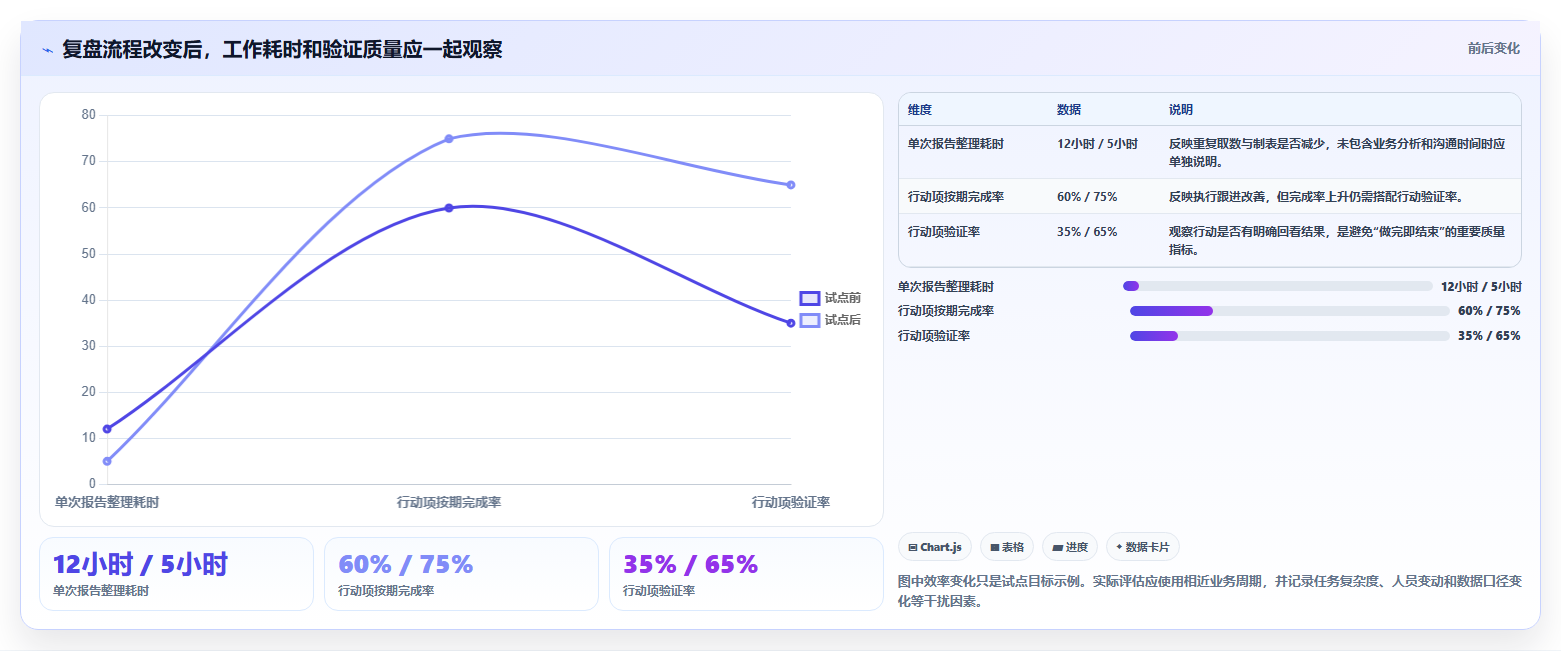Click x-axis label 单次报告整理耗时

click(x=107, y=502)
